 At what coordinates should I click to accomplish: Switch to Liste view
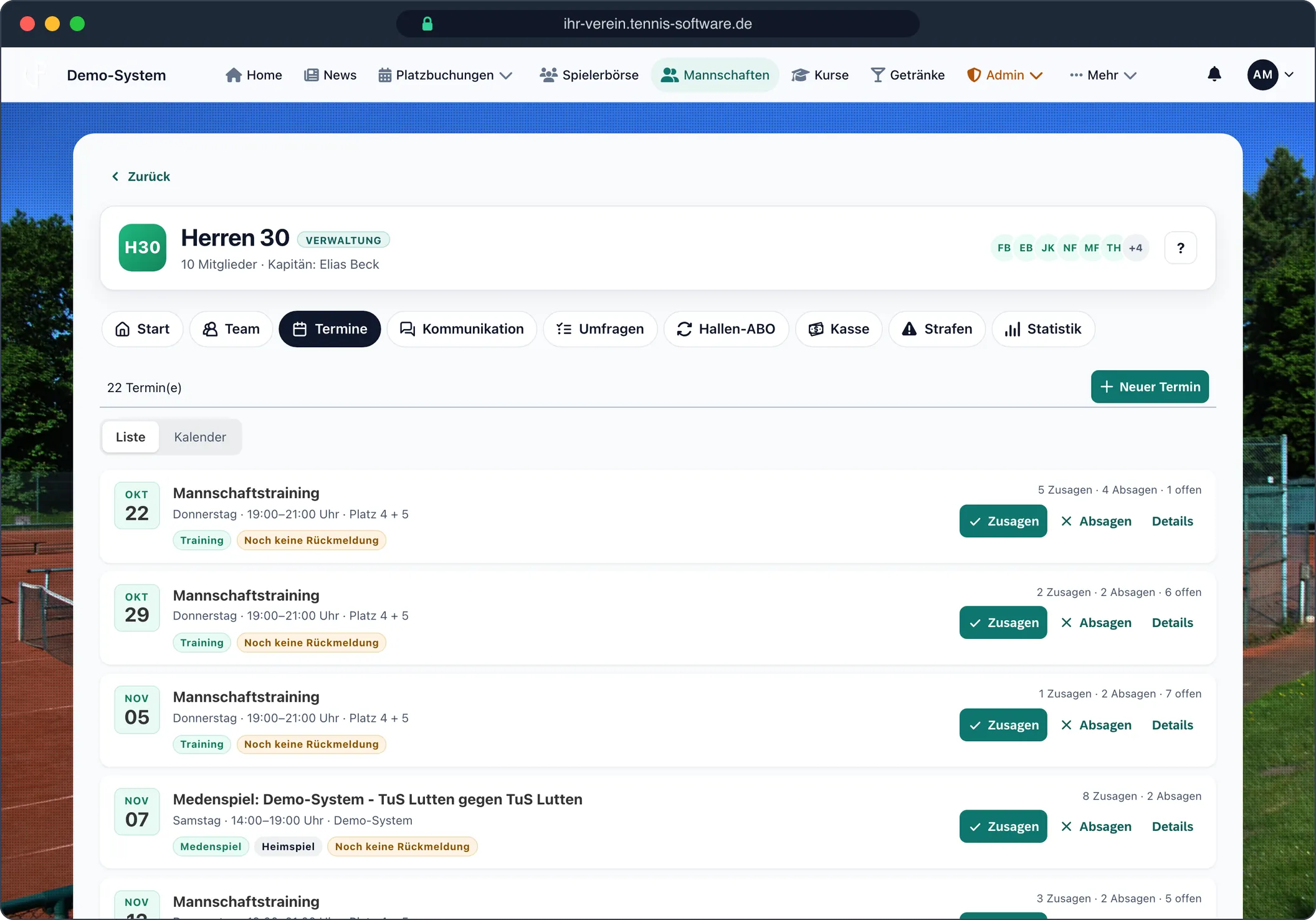(x=130, y=437)
